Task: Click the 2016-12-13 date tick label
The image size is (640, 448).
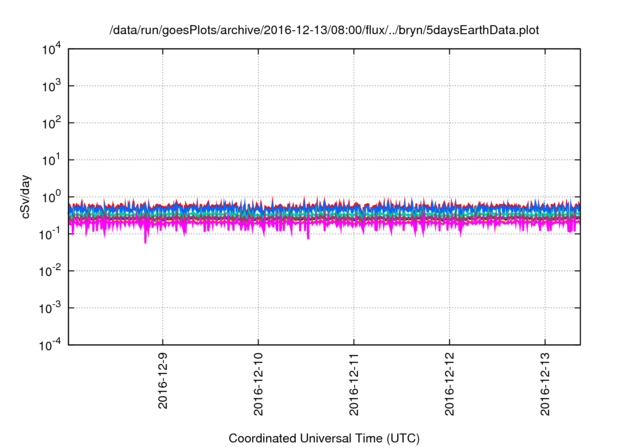Action: 545,384
